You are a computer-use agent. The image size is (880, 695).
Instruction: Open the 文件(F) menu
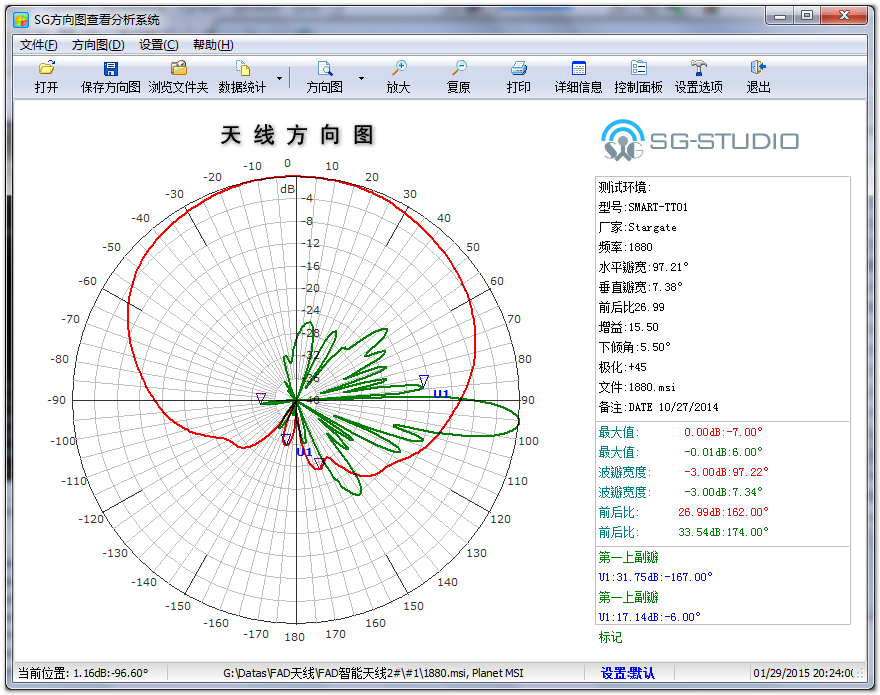click(39, 45)
